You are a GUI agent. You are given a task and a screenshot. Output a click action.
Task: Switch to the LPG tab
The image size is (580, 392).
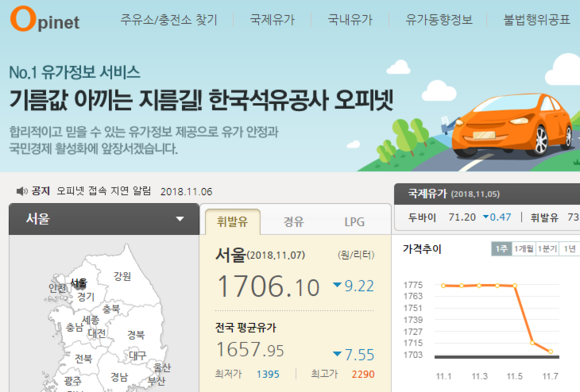click(354, 222)
